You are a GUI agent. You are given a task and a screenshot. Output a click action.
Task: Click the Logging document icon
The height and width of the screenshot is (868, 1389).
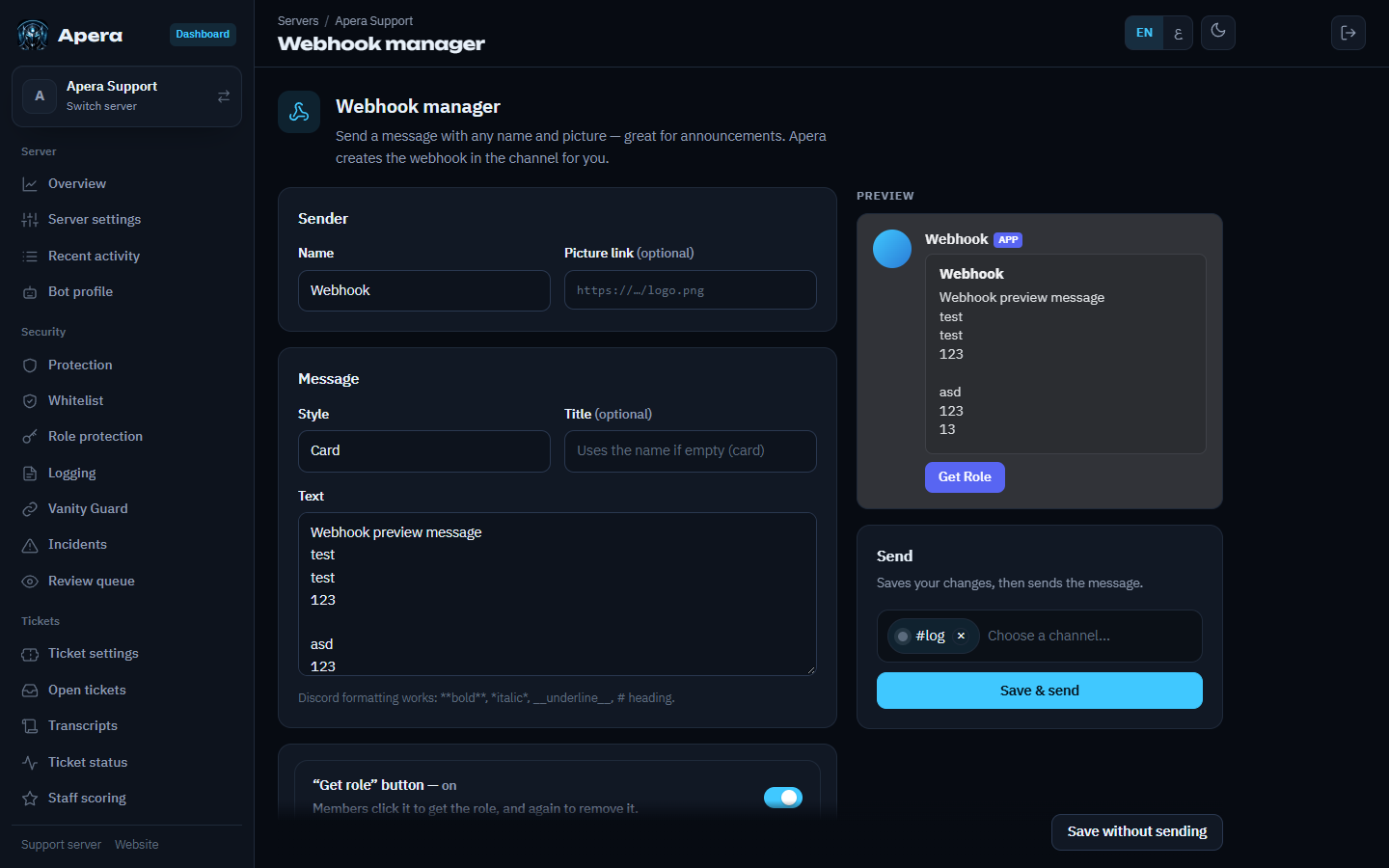coord(30,474)
